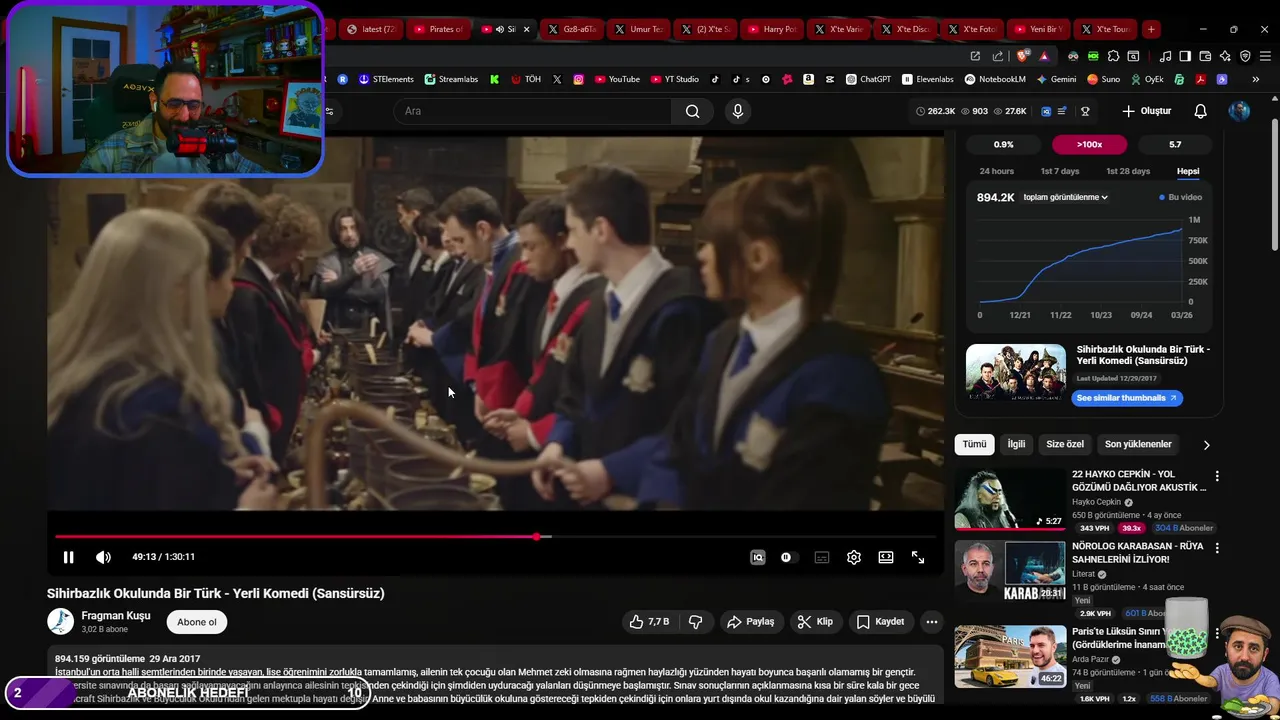Switch to the Pirates browser tab
This screenshot has height=720, width=1280.
click(x=438, y=29)
